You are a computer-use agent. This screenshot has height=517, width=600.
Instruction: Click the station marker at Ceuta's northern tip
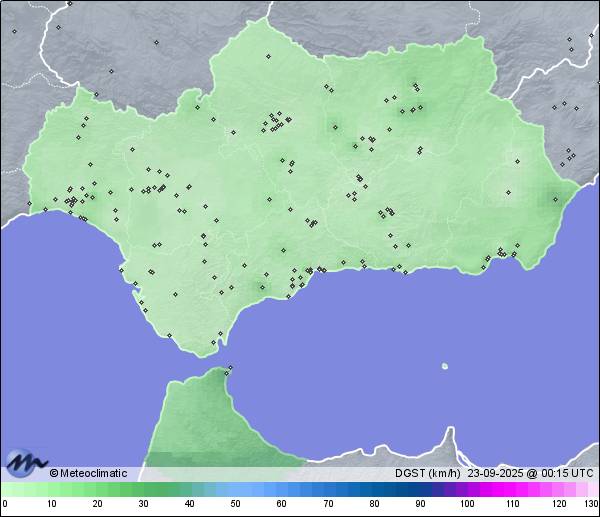229,368
